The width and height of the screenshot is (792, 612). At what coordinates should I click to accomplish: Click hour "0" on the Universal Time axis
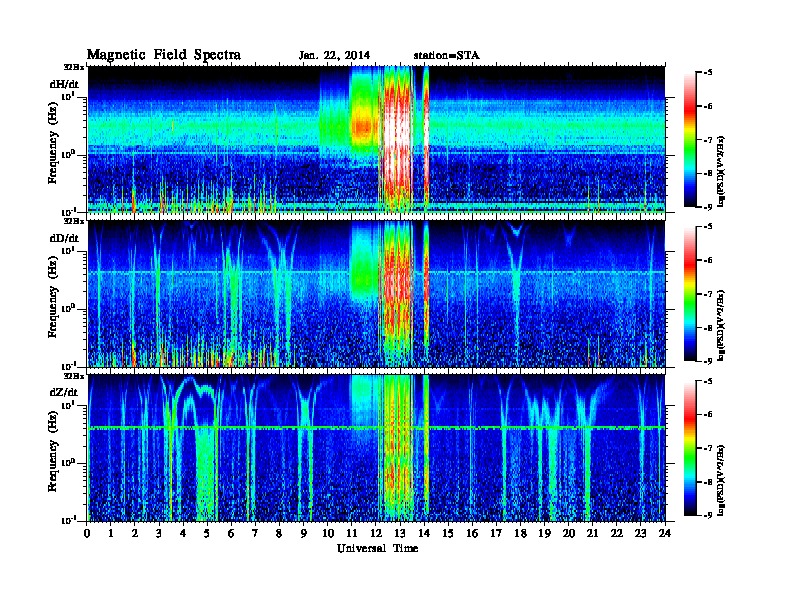[87, 533]
